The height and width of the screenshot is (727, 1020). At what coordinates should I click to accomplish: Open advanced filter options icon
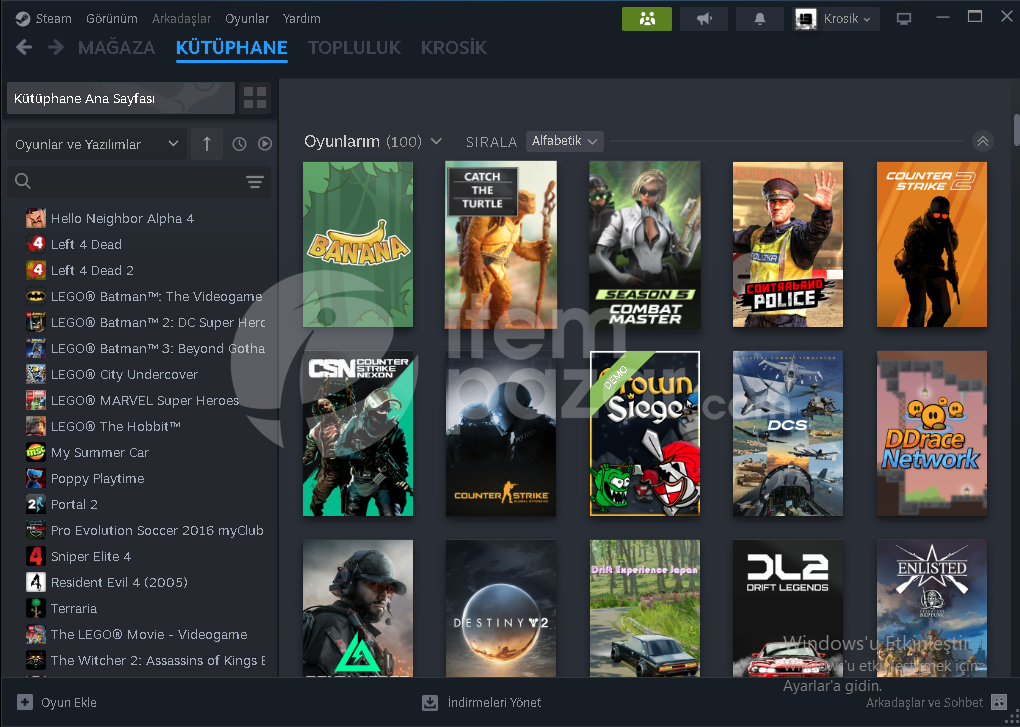255,181
